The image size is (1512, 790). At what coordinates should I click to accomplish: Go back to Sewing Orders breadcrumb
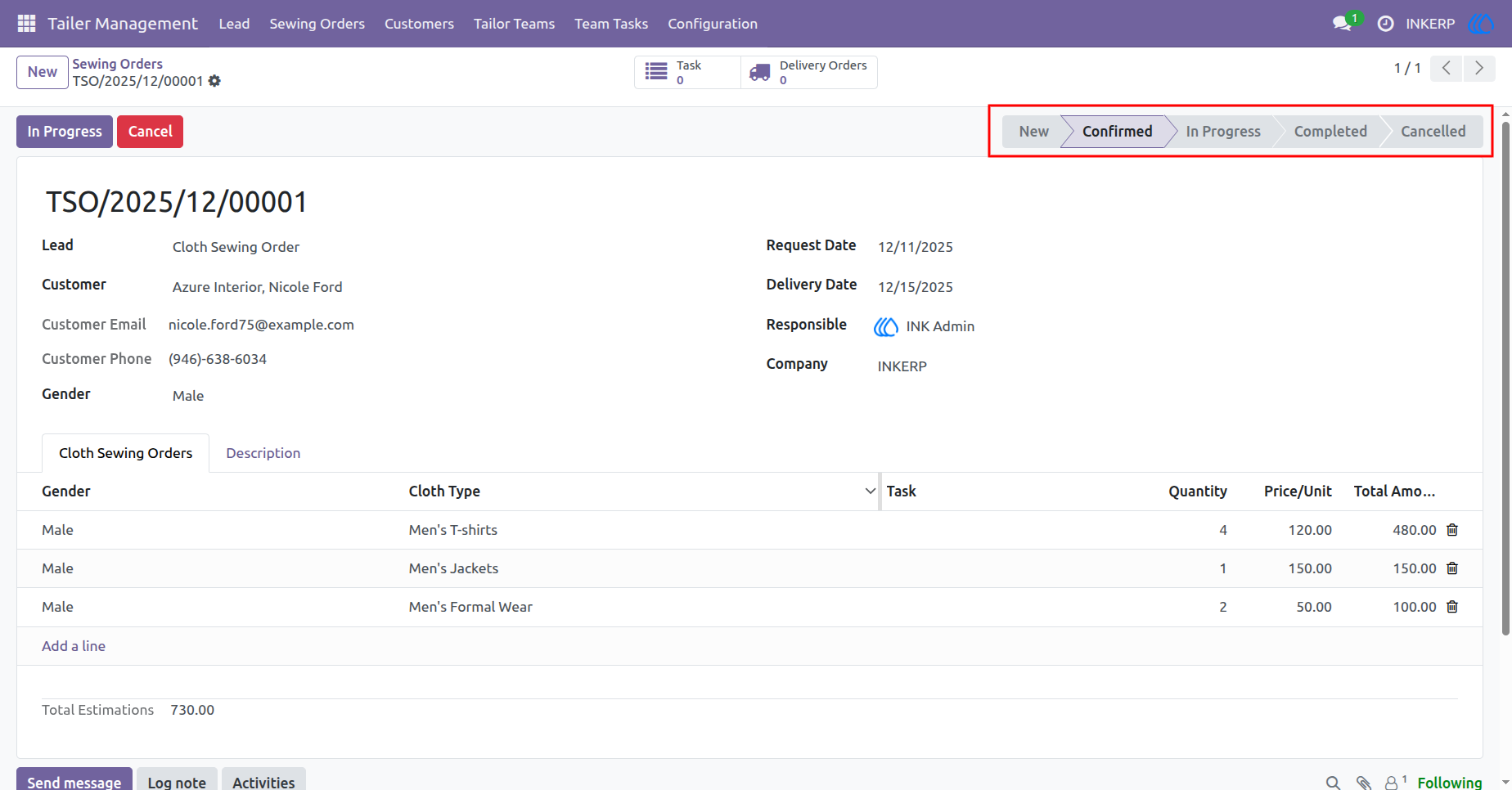(117, 64)
